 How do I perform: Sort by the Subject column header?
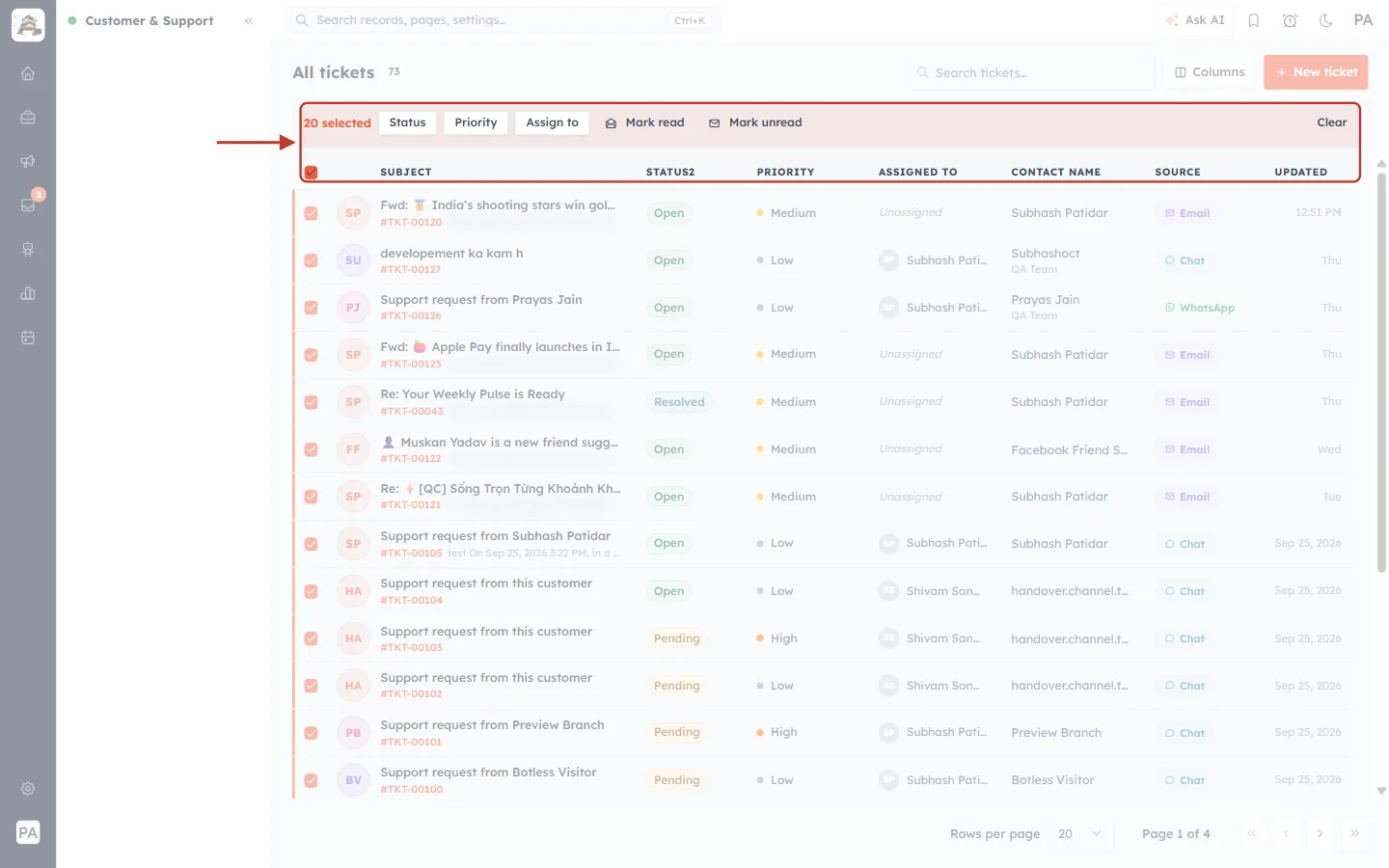406,172
